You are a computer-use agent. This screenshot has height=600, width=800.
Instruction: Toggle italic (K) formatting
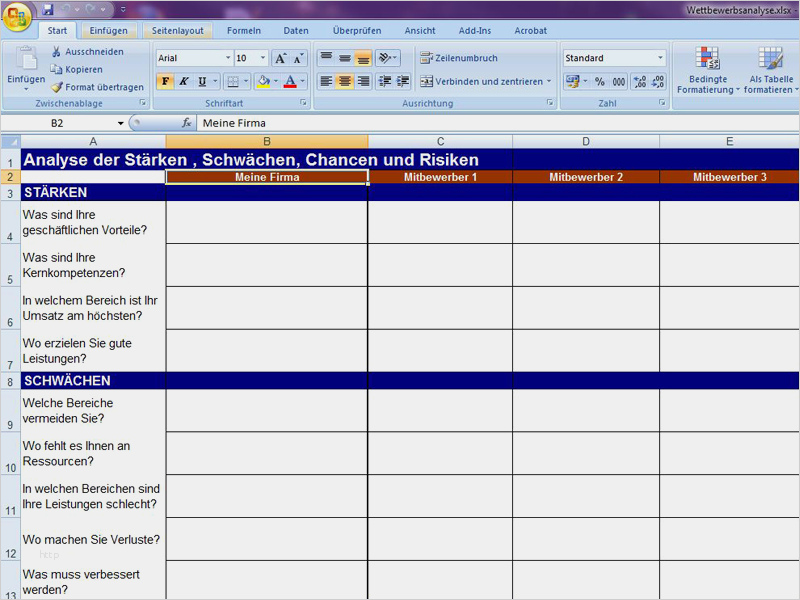184,82
